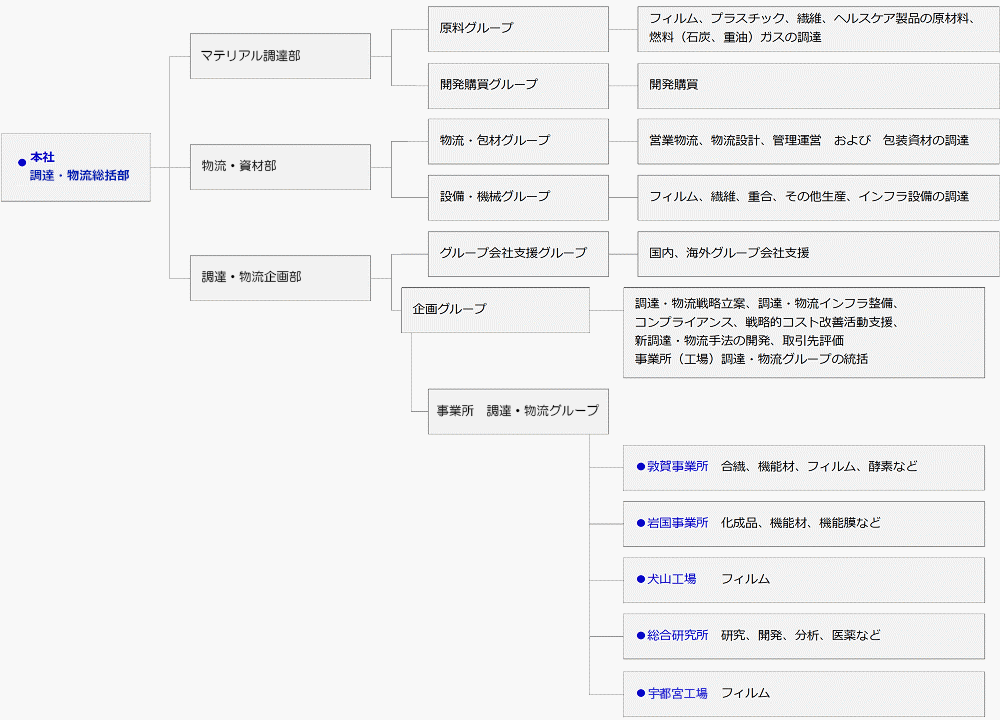Click the 化成品、機能材、機能膜など text
Screen dimensions: 1000x720
(800, 523)
